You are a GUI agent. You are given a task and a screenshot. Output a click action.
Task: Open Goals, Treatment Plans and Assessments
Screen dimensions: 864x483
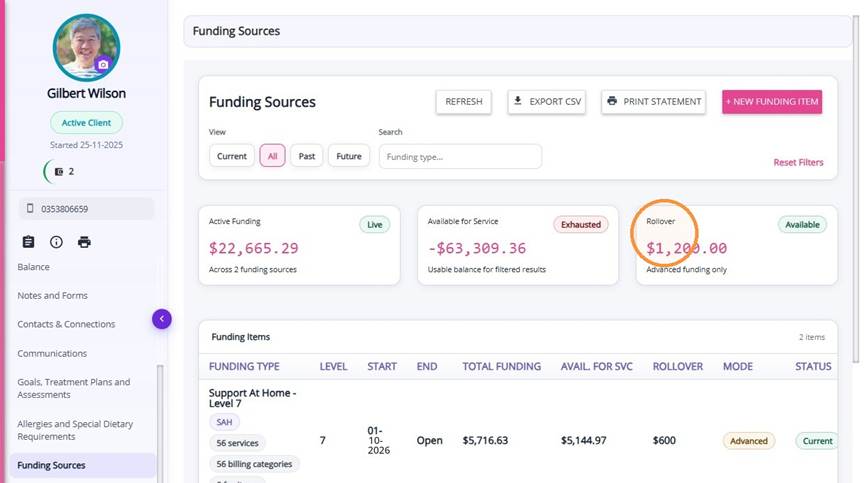(74, 388)
